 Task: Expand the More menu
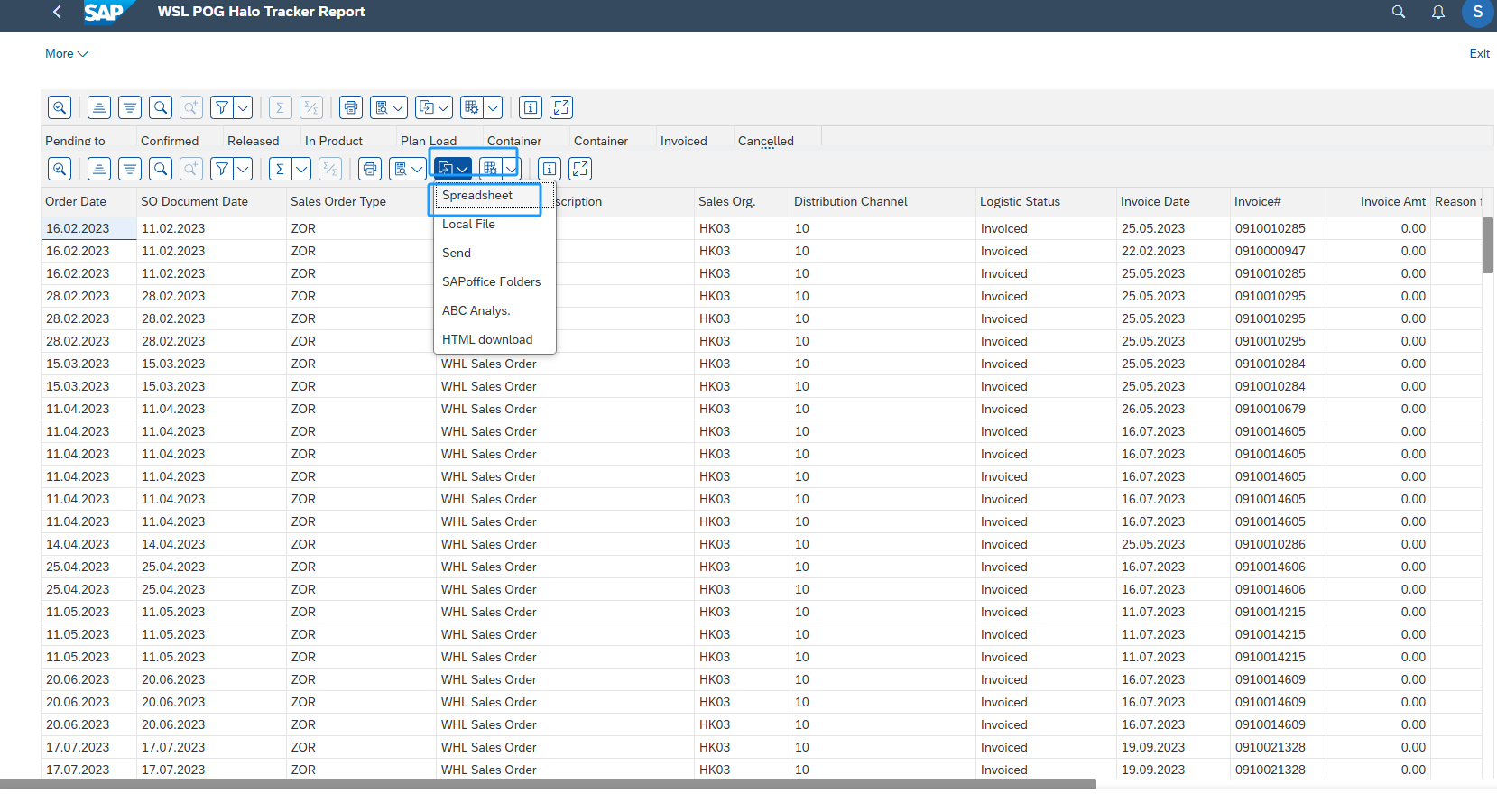pyautogui.click(x=66, y=53)
